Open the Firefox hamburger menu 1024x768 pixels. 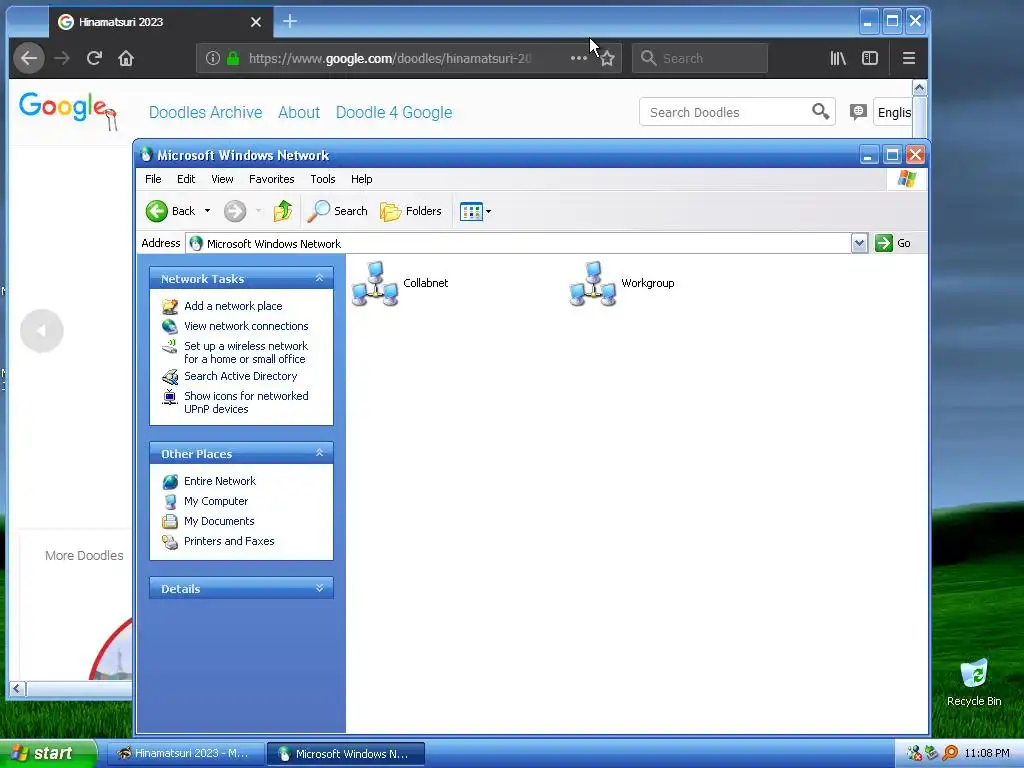[908, 58]
